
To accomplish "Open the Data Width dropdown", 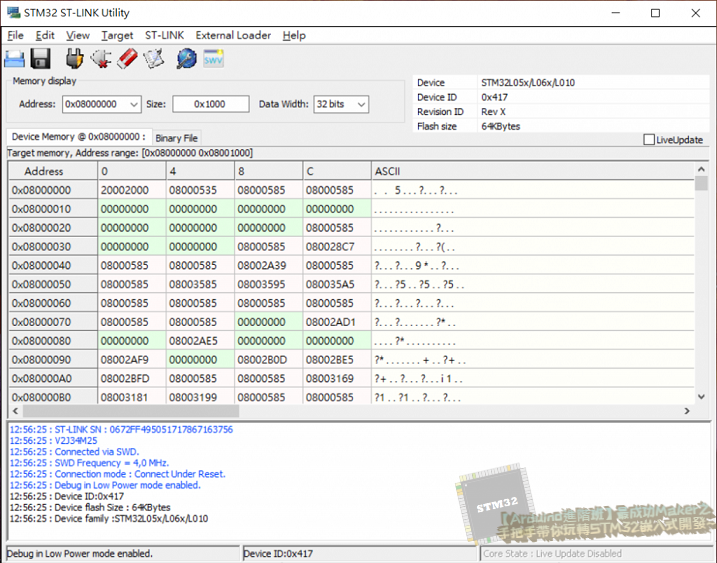I will pyautogui.click(x=361, y=104).
